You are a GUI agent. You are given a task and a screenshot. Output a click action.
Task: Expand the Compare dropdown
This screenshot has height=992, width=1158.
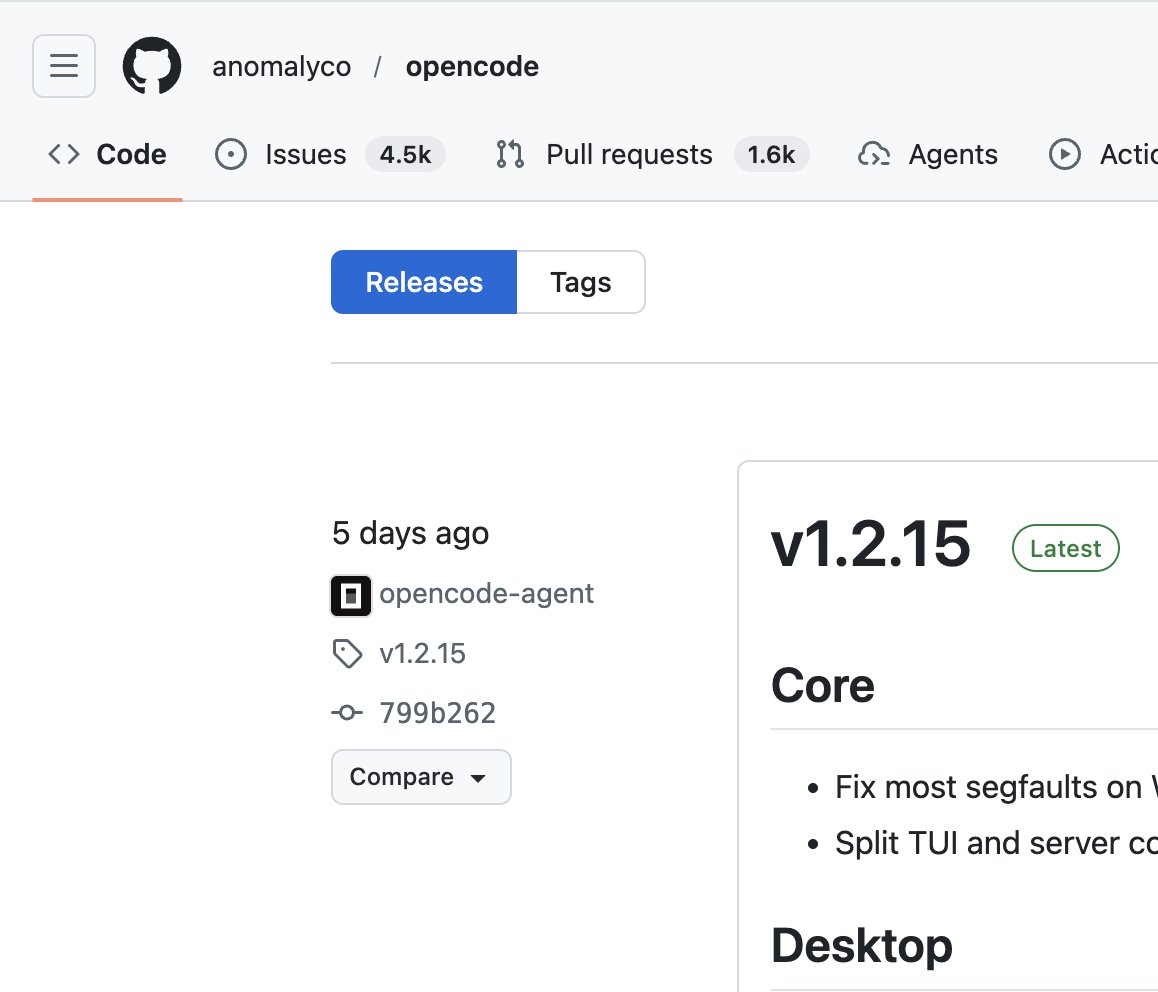coord(421,777)
